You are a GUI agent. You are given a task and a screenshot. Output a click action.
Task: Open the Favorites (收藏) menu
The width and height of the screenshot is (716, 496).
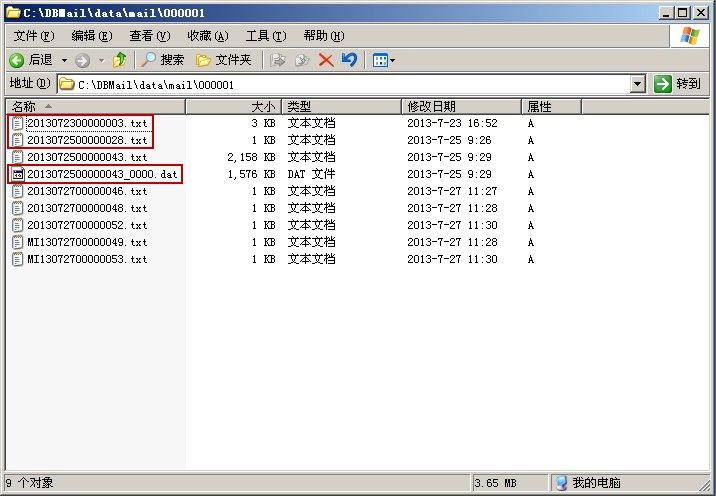(208, 36)
